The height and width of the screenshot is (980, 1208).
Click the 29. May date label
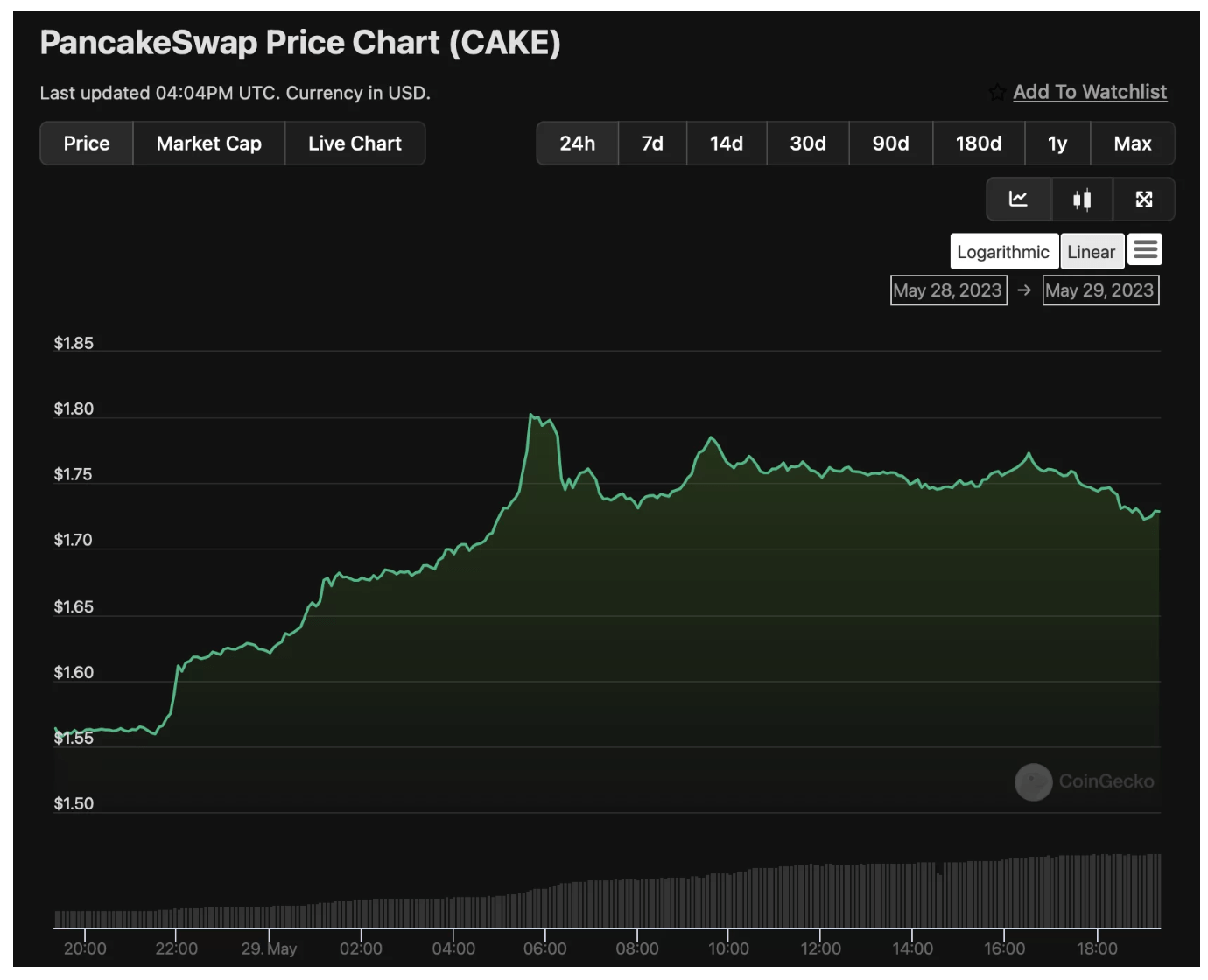pyautogui.click(x=269, y=948)
